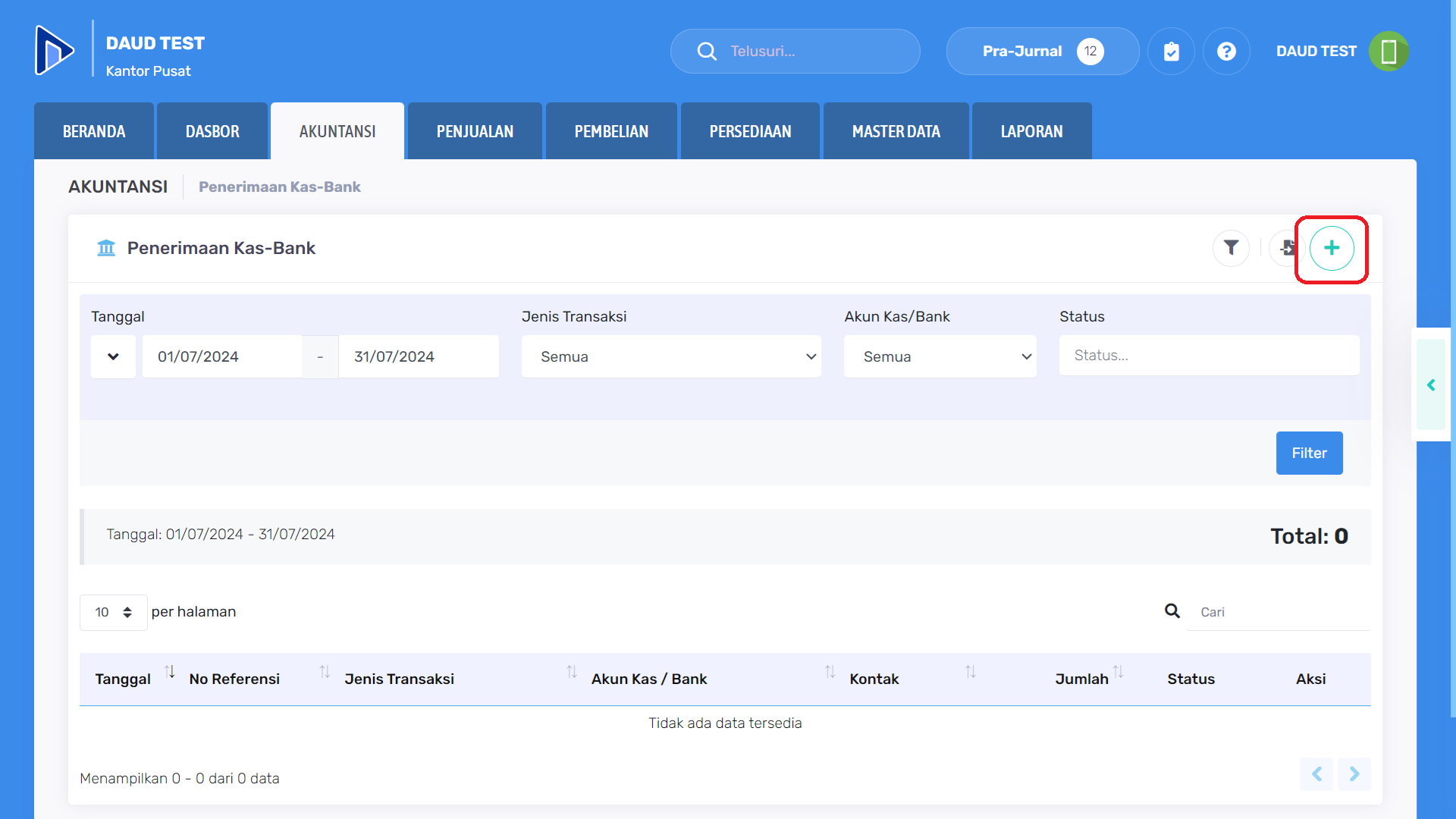Click the page vertical scrollbar

pyautogui.click(x=1453, y=358)
